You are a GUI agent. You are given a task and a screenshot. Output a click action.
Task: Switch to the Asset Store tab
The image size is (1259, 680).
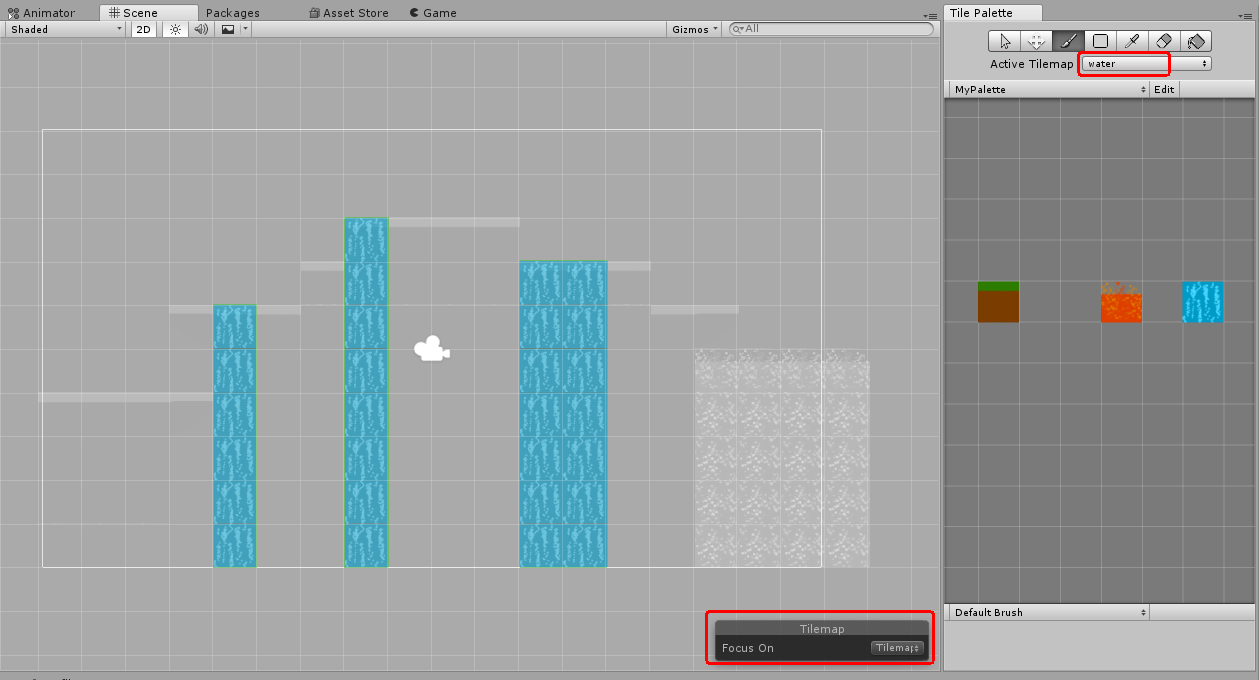(349, 13)
